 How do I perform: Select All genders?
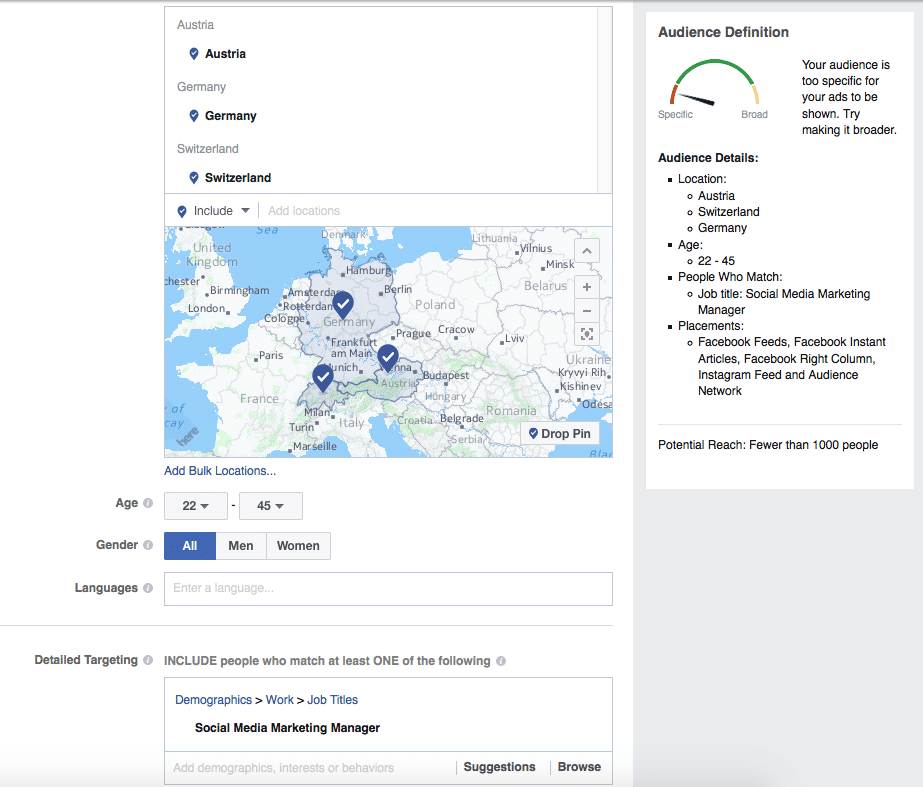(x=190, y=546)
